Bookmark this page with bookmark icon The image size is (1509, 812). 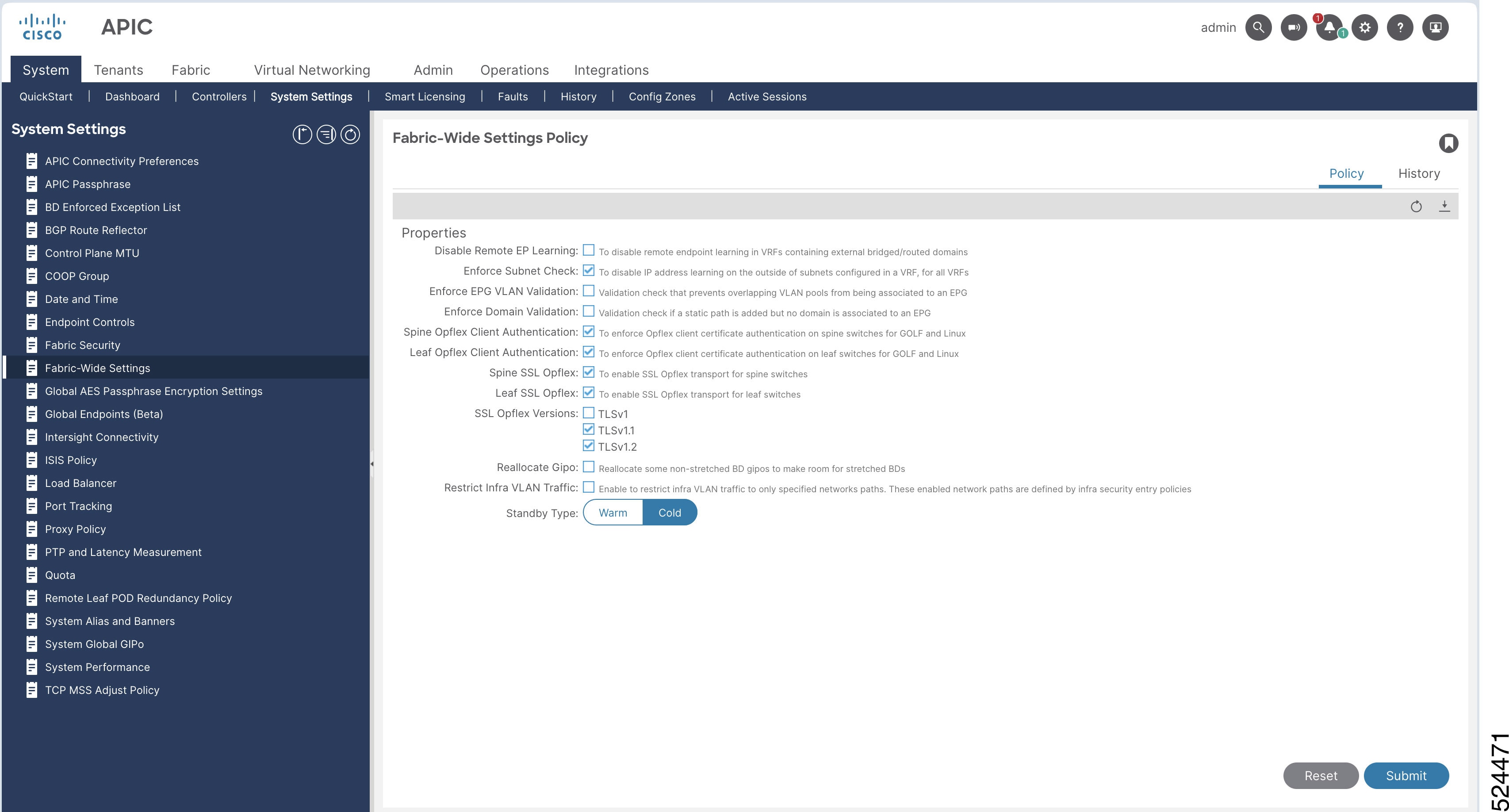click(x=1448, y=144)
